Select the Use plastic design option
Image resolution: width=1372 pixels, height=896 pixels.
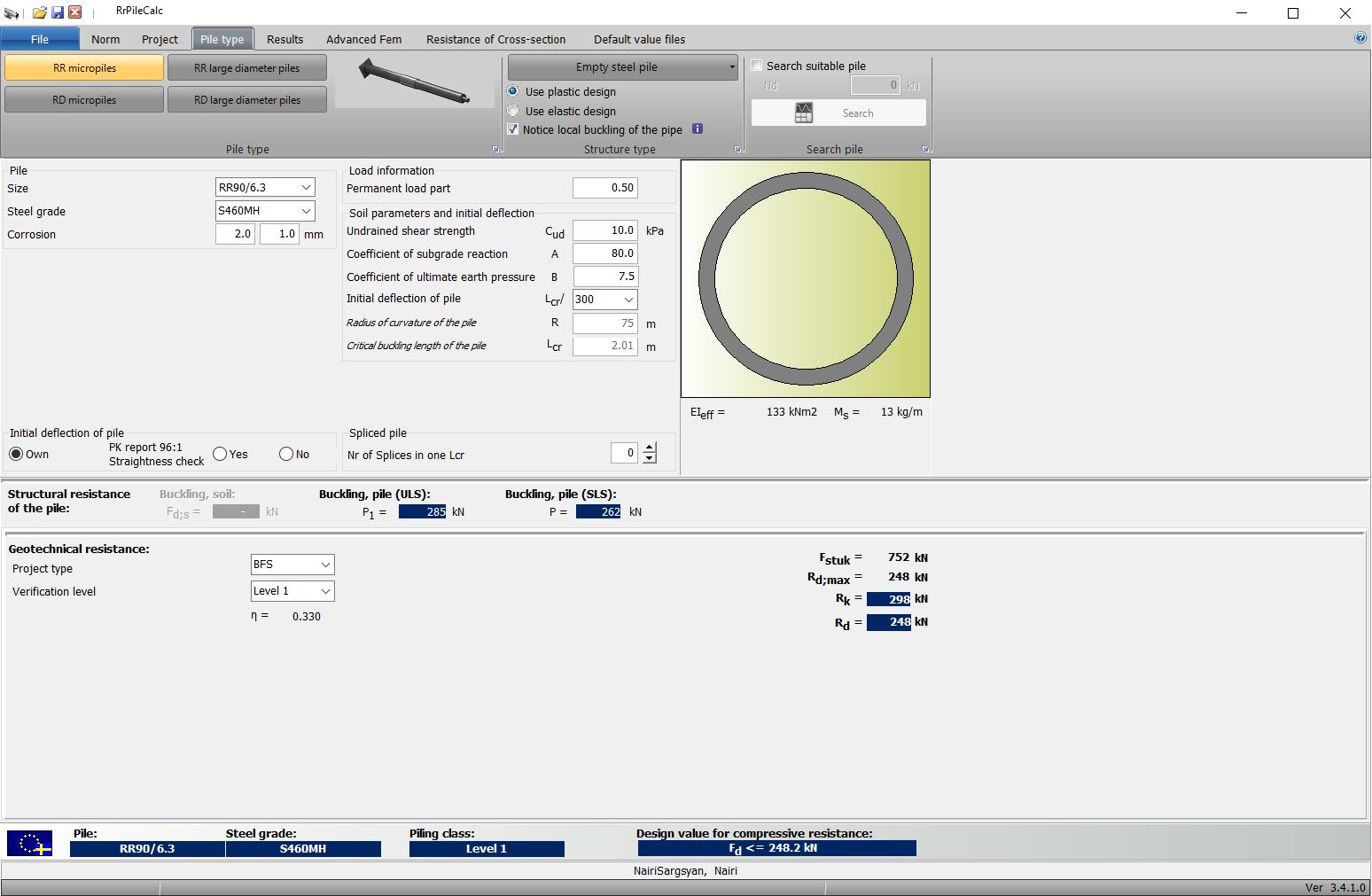513,91
